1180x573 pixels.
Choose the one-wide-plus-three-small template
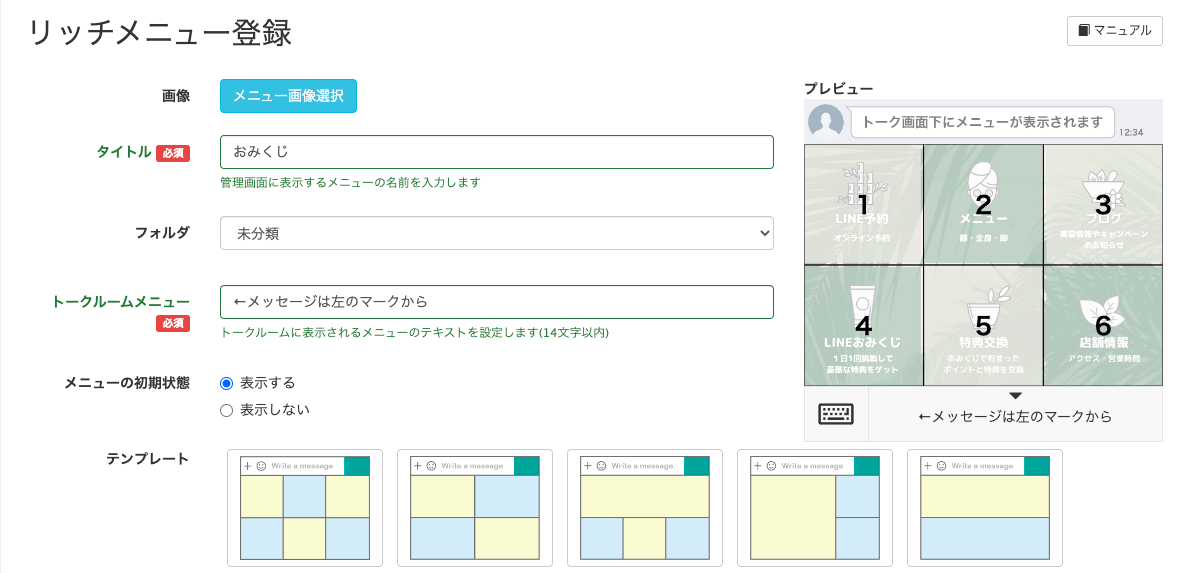[x=645, y=508]
